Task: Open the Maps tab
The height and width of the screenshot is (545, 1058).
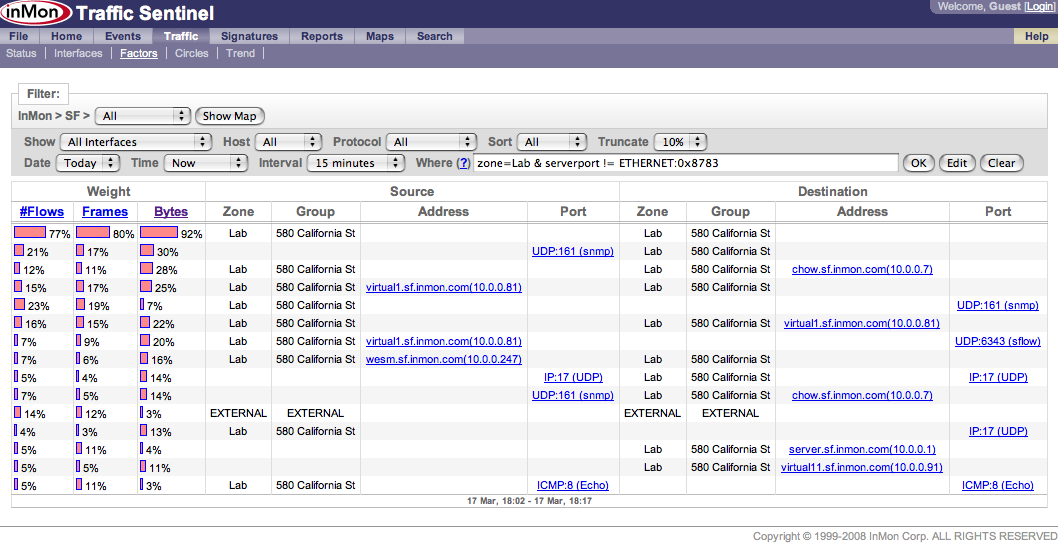Action: (380, 36)
